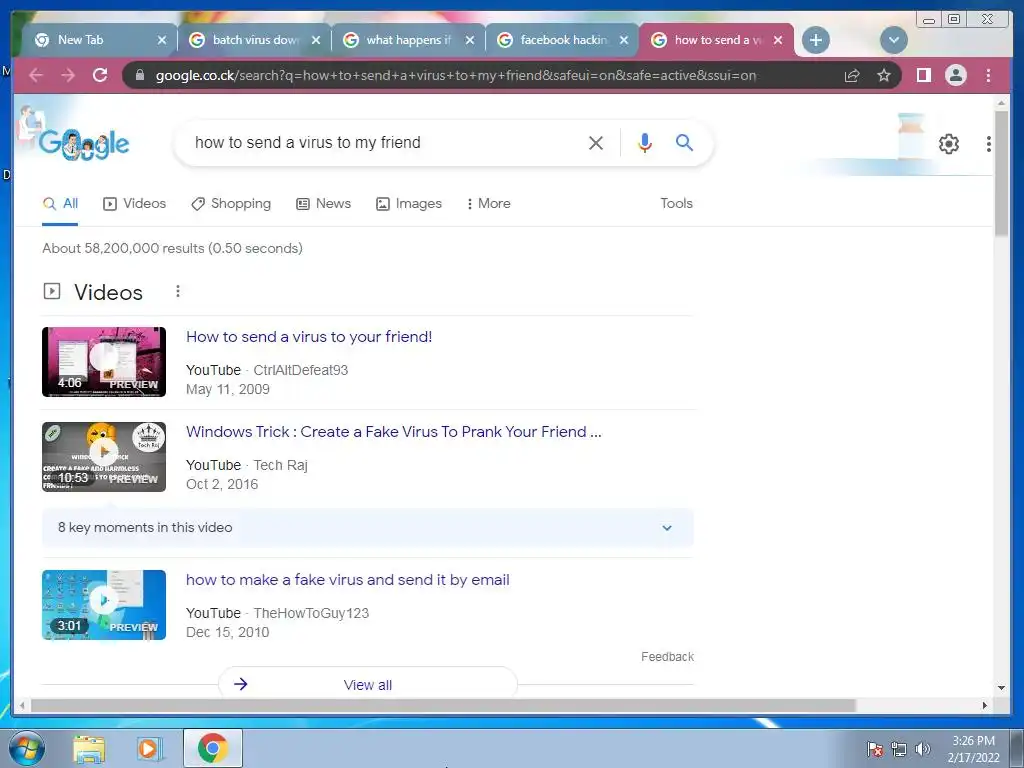Screen dimensions: 1024x768
Task: Open 'Windows Trick : Create a Fake Virus' link
Action: click(393, 432)
